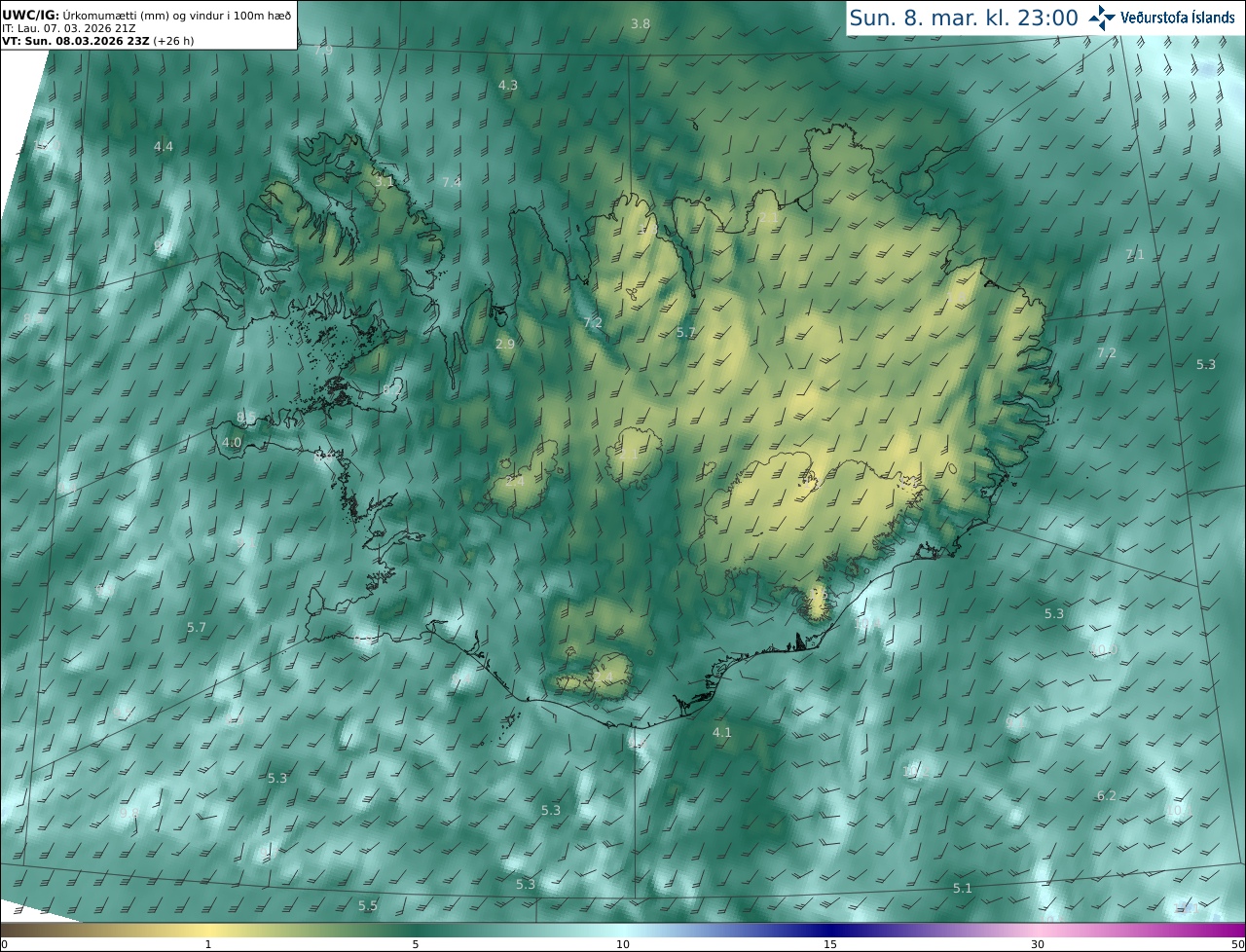This screenshot has width=1246, height=952.
Task: Click the 0 tick on the color scale
Action: coord(4,944)
